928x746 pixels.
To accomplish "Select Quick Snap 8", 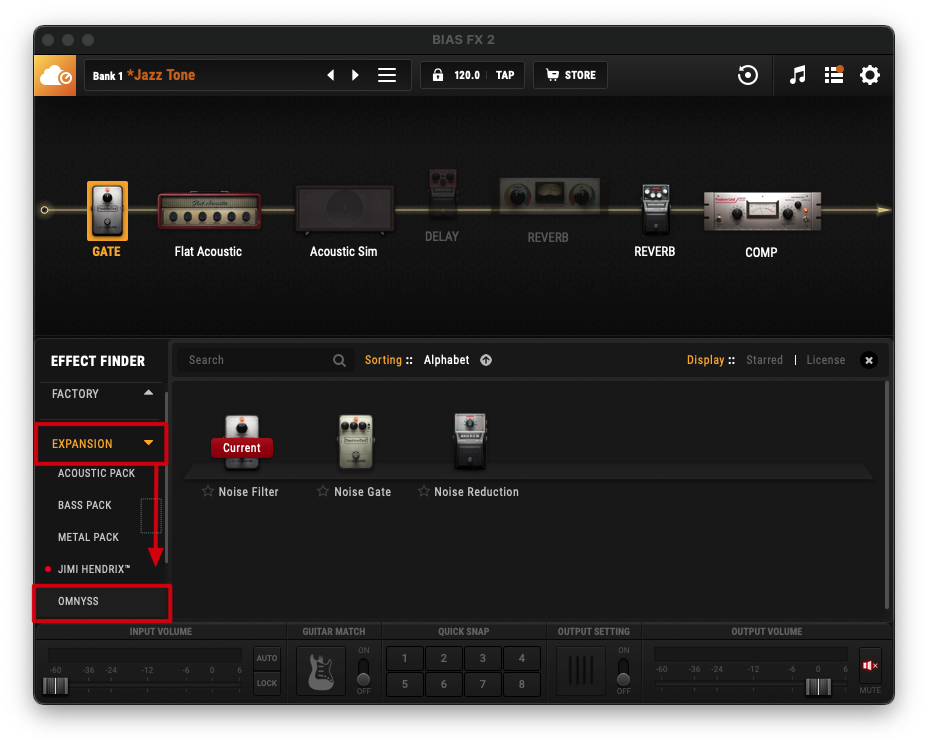I will click(x=521, y=684).
